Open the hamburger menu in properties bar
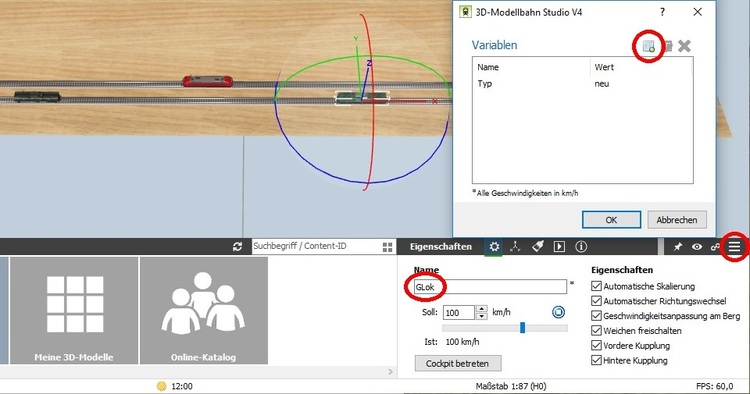Image resolution: width=750 pixels, height=394 pixels. coord(734,247)
